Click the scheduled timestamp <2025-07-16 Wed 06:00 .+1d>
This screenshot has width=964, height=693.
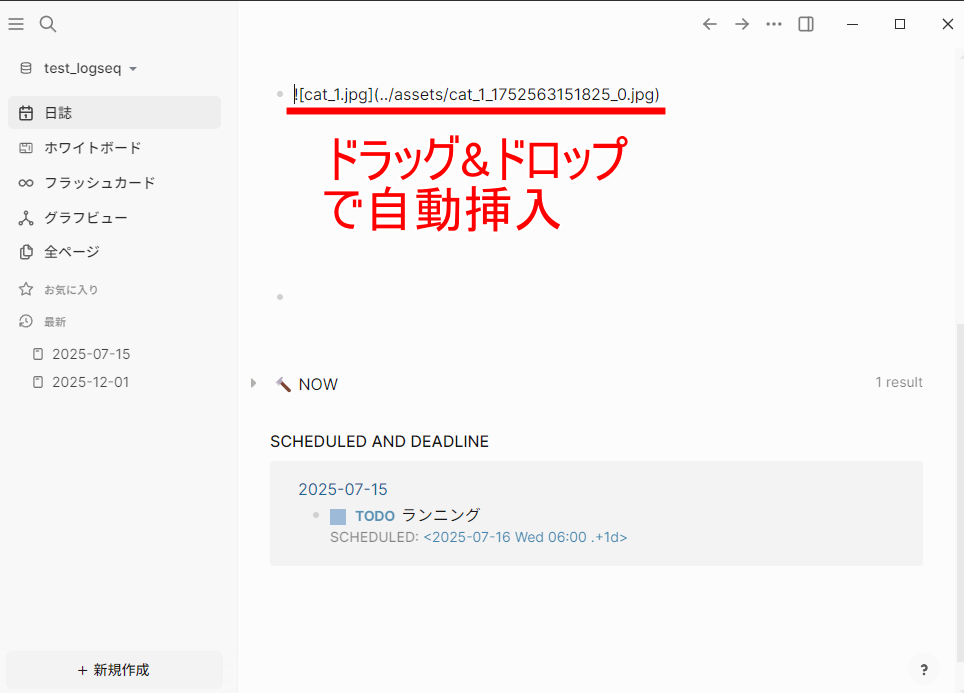[x=525, y=537]
